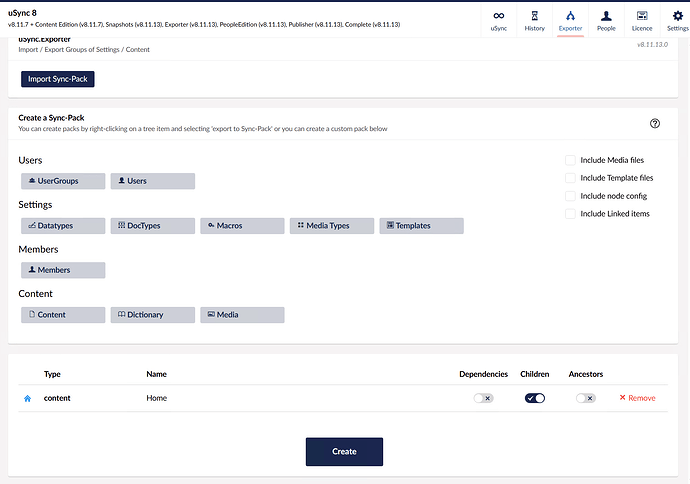Viewport: 690px width, 484px height.
Task: Check Include Template files option
Action: (x=570, y=178)
